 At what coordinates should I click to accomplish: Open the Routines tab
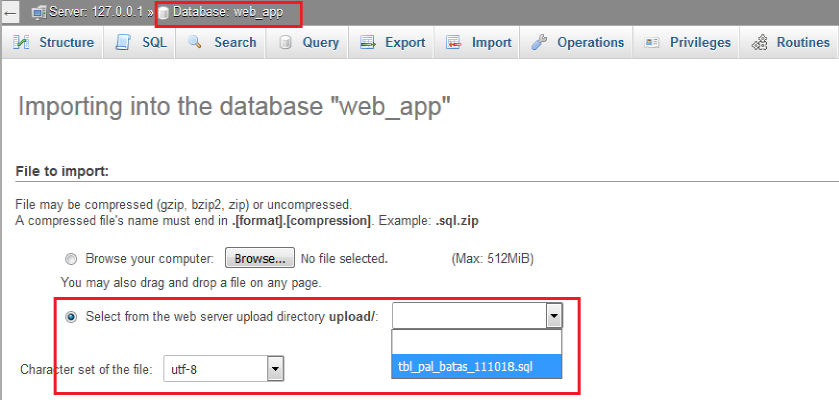click(x=790, y=43)
